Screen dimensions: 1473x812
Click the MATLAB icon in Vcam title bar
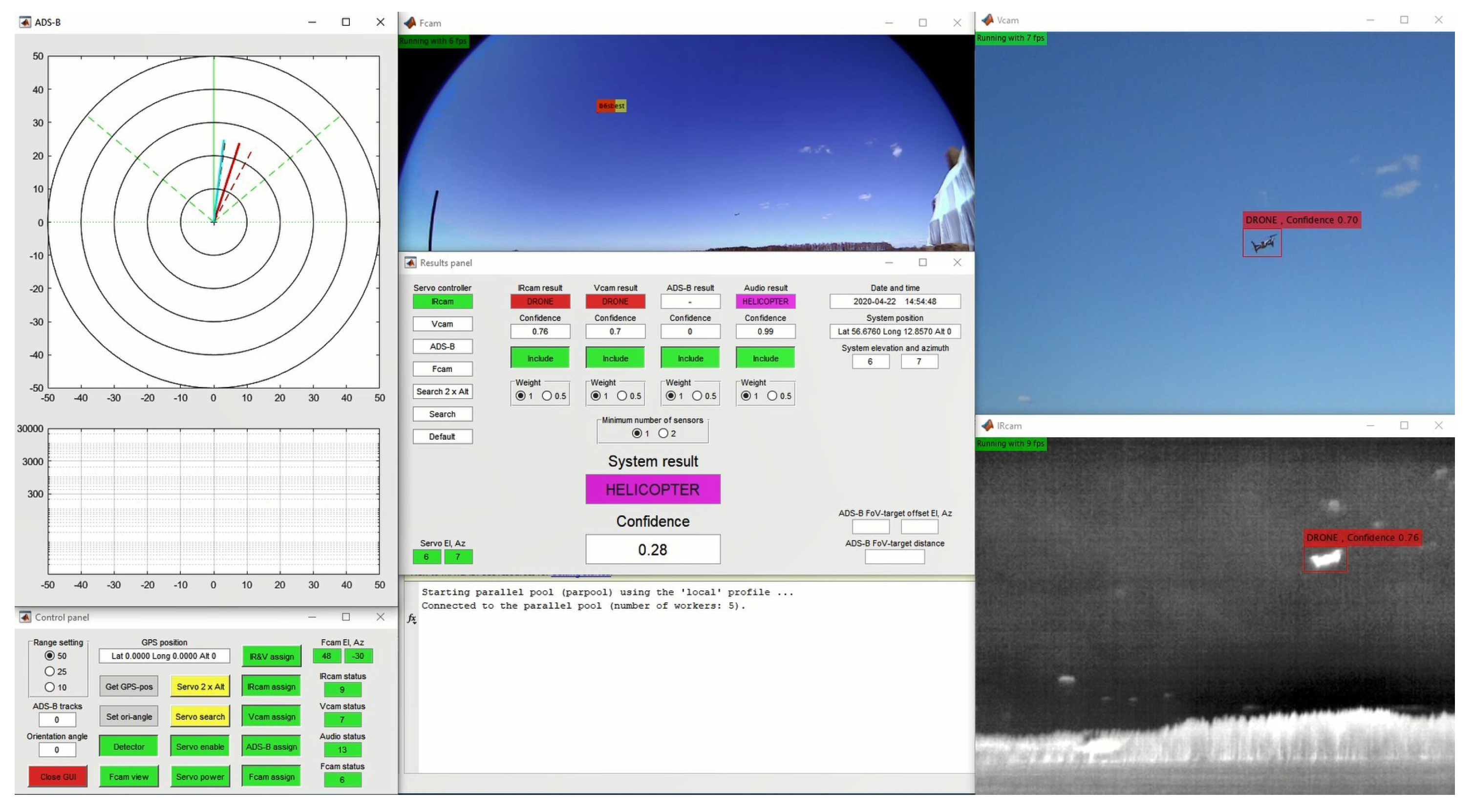987,20
